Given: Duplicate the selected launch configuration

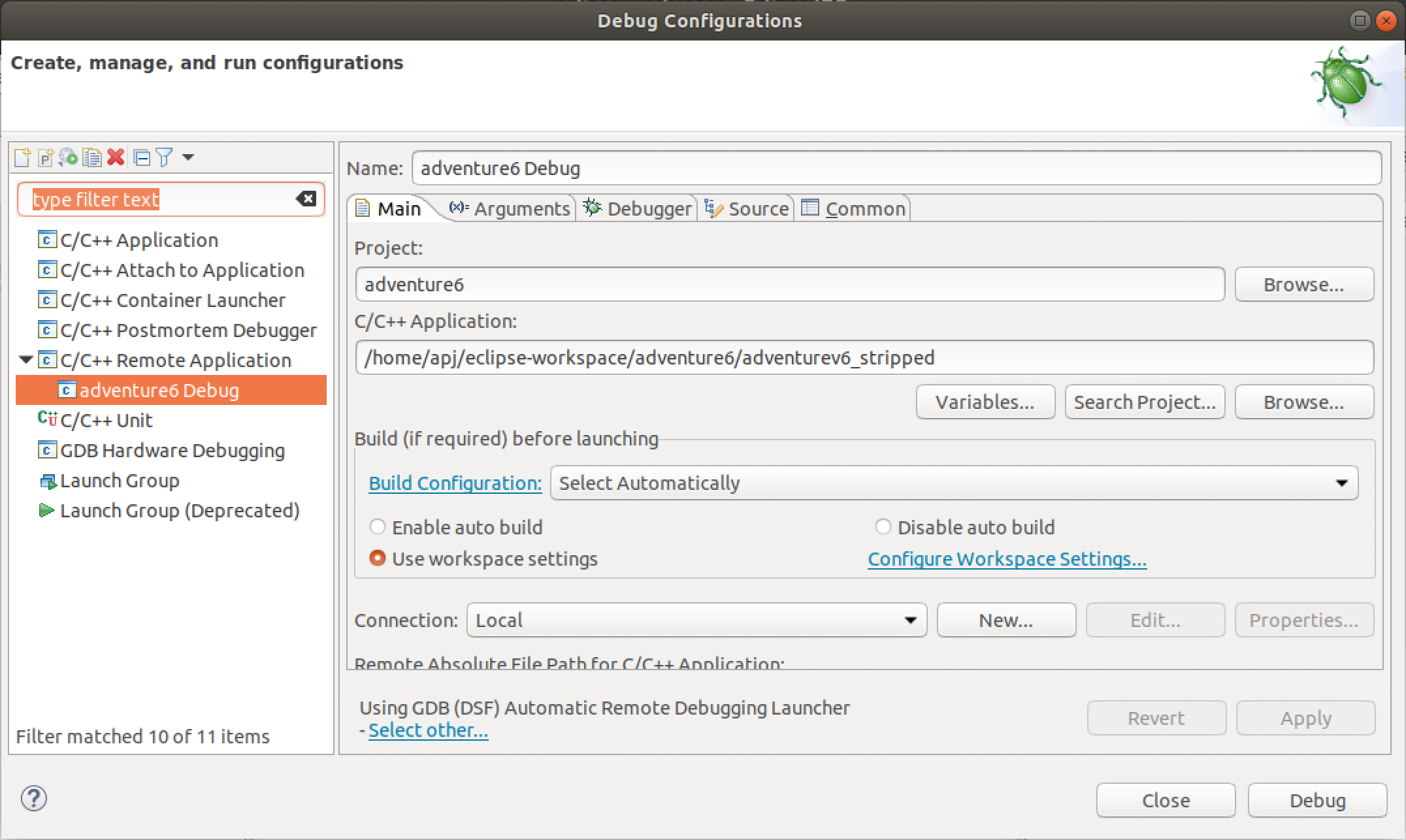Looking at the screenshot, I should pyautogui.click(x=92, y=157).
